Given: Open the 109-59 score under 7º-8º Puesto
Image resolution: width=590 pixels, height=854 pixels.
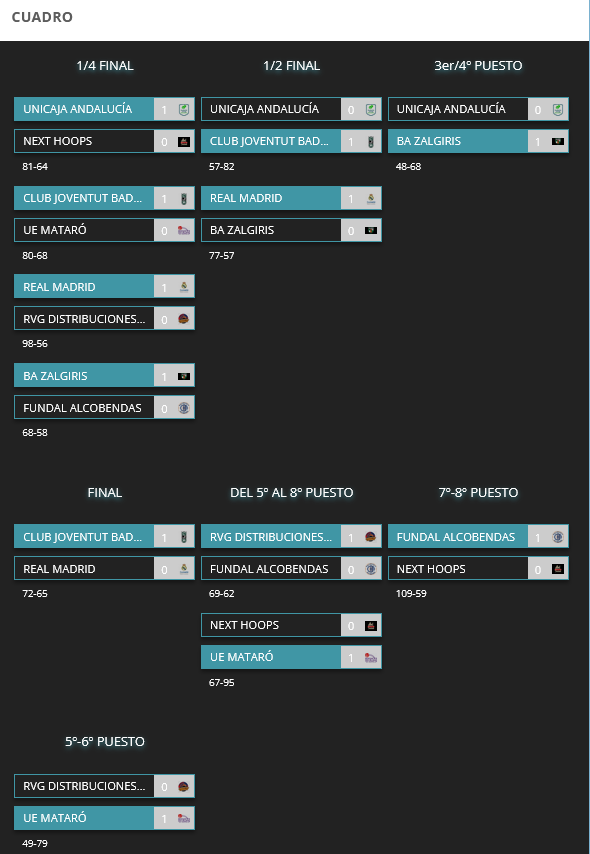Looking at the screenshot, I should (x=411, y=594).
